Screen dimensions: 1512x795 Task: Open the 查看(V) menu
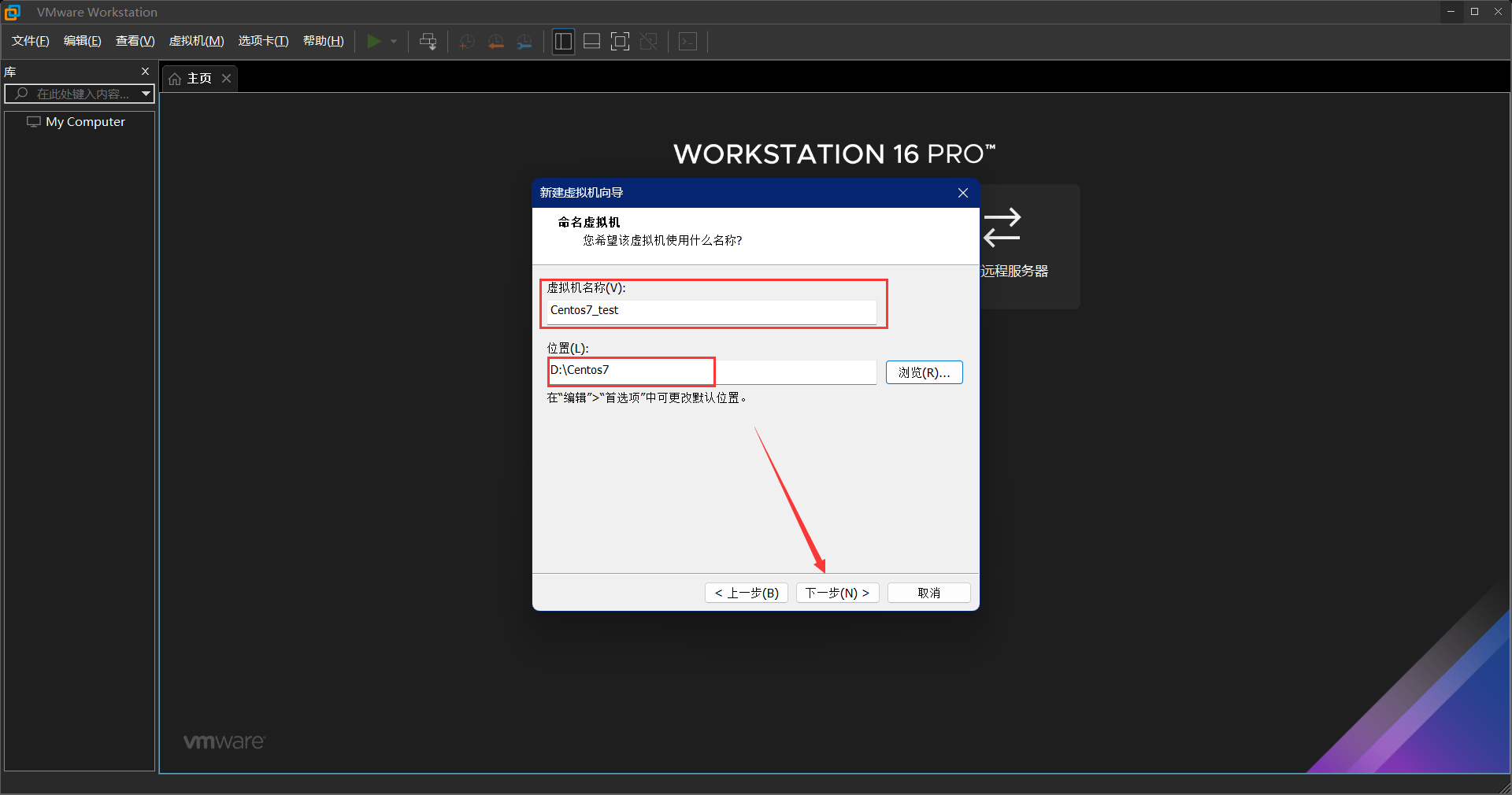coord(135,41)
